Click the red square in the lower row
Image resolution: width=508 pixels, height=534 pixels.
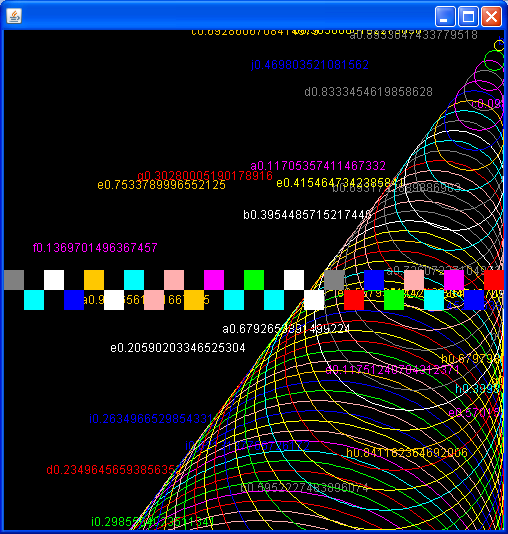coord(354,300)
